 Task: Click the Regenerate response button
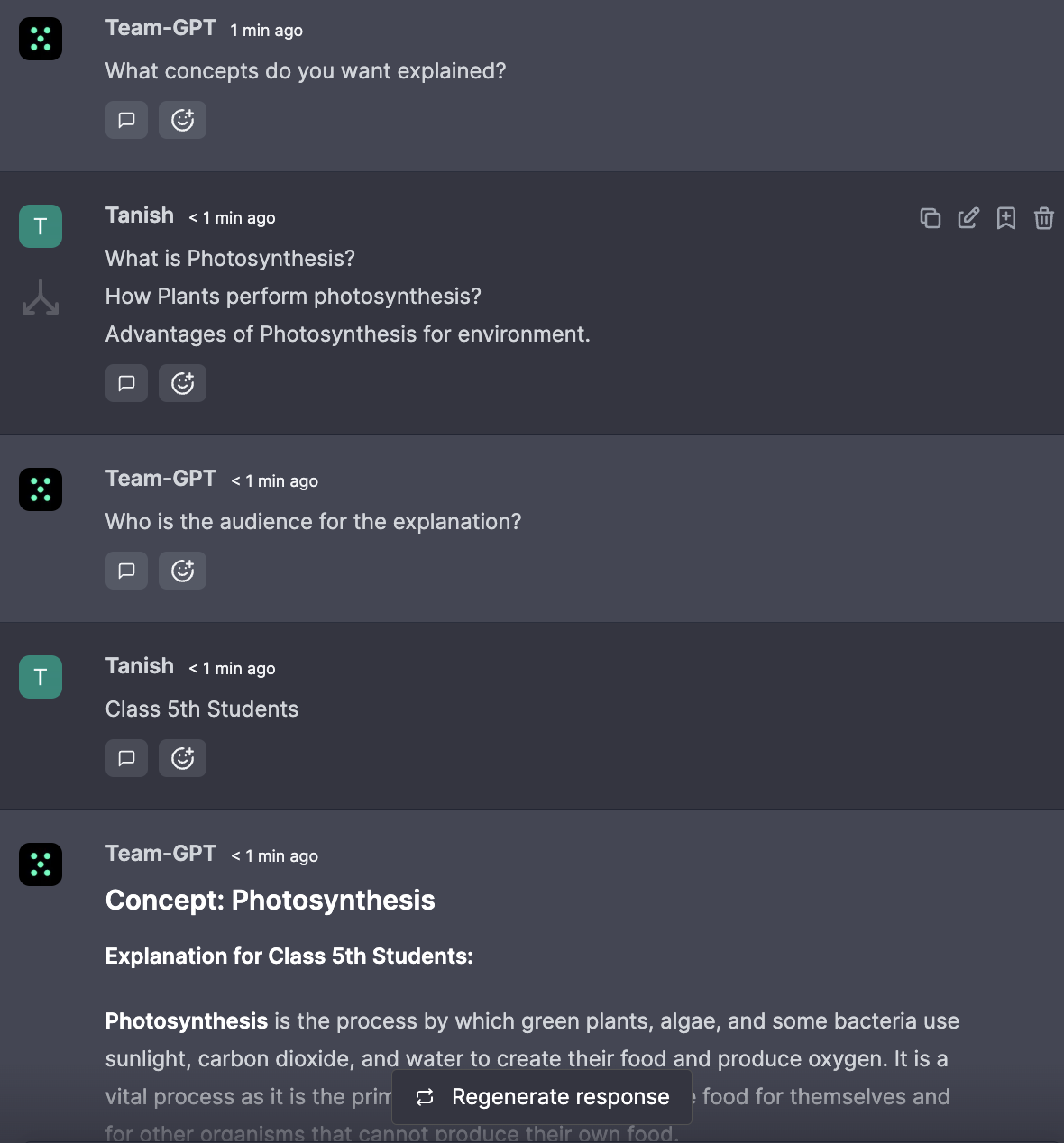tap(542, 1097)
